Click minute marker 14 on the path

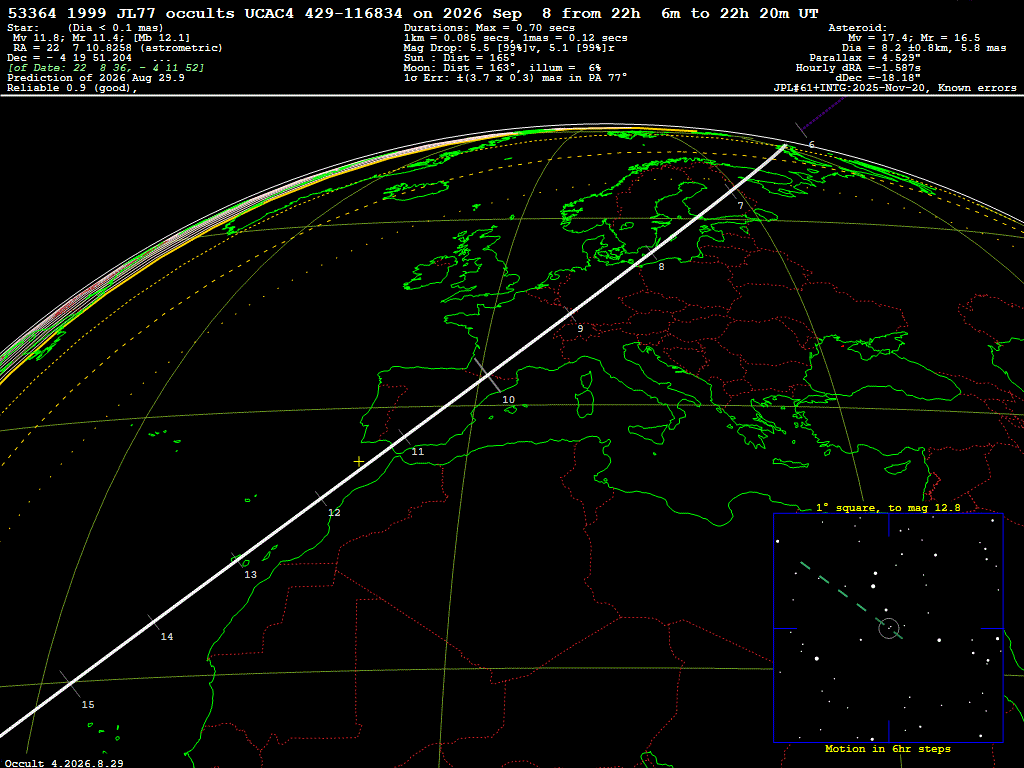click(x=167, y=637)
